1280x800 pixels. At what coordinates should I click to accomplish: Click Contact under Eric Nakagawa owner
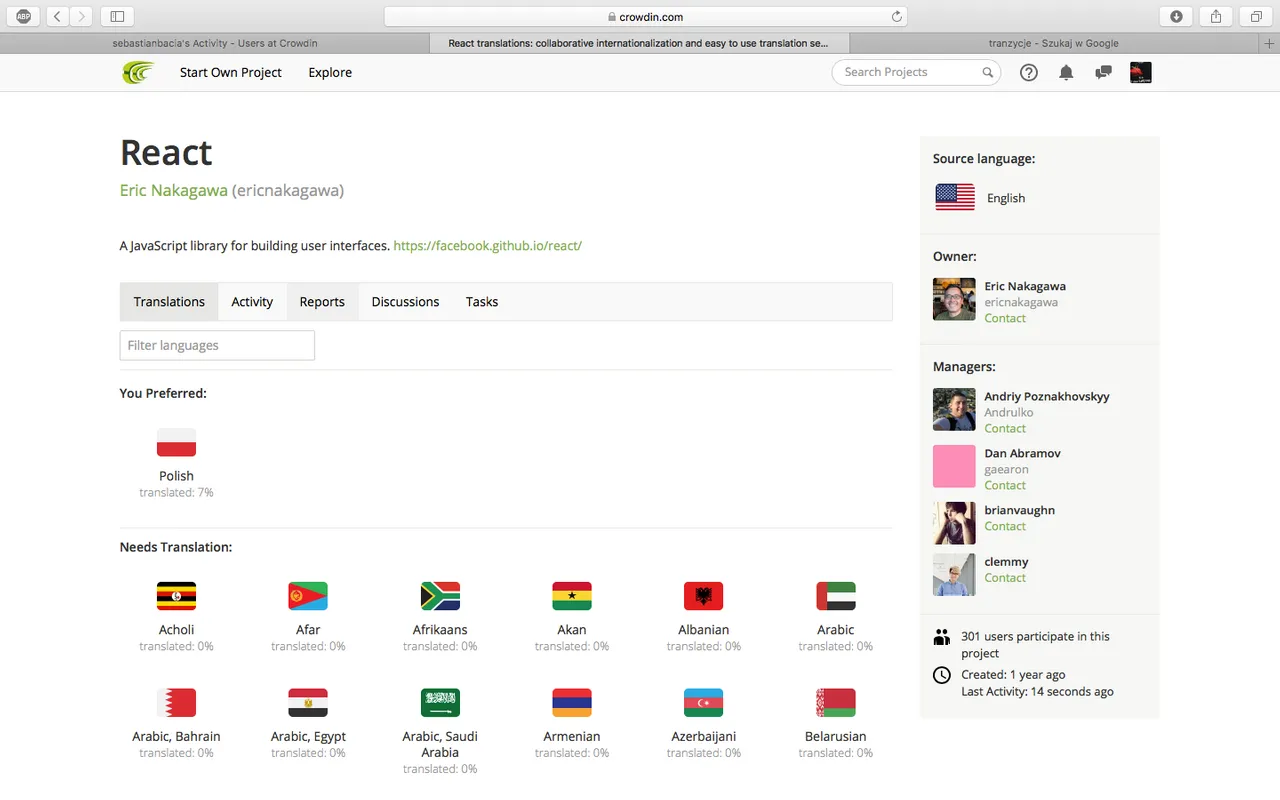point(1005,318)
